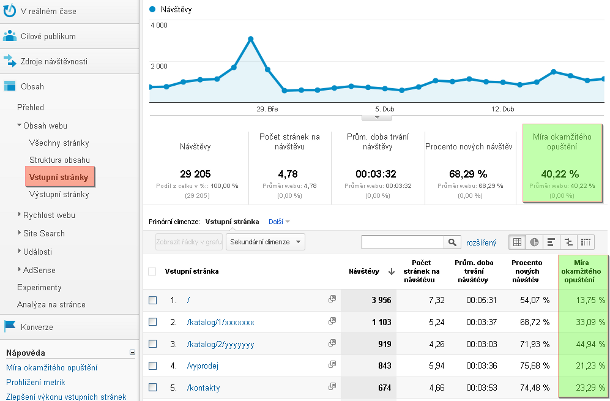Check the /vyprodej row checkbox
610x401 pixels.
[153, 366]
